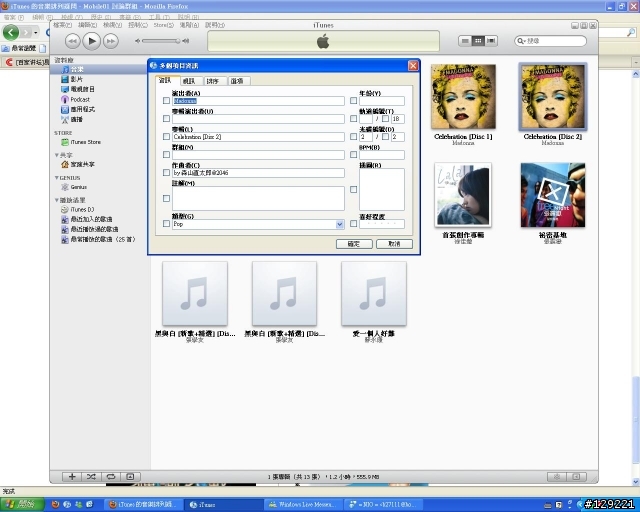Select the Music library in the sidebar

[98, 69]
